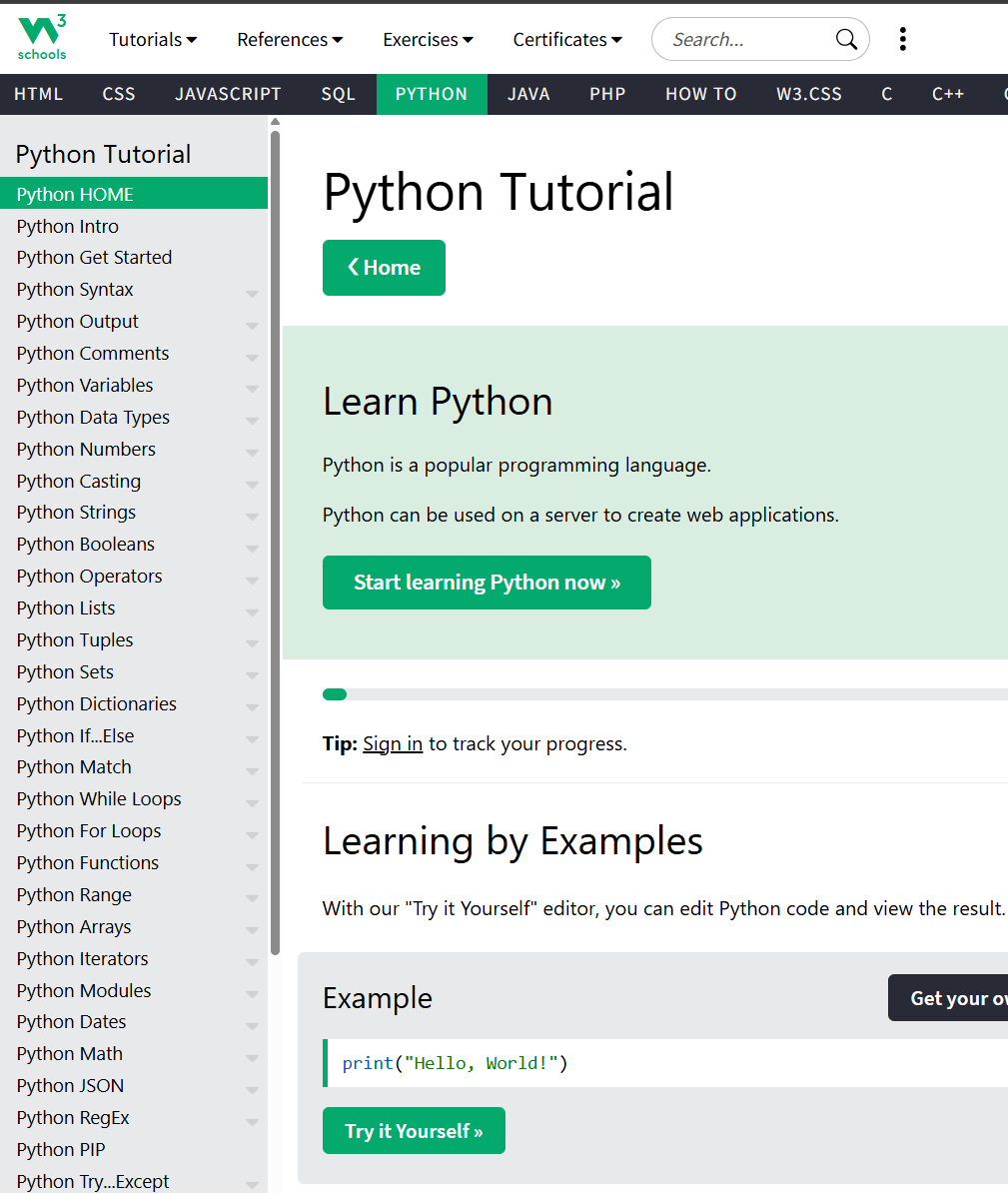Viewport: 1008px width, 1193px height.
Task: Click the tutorial progress bar
Action: [x=665, y=693]
